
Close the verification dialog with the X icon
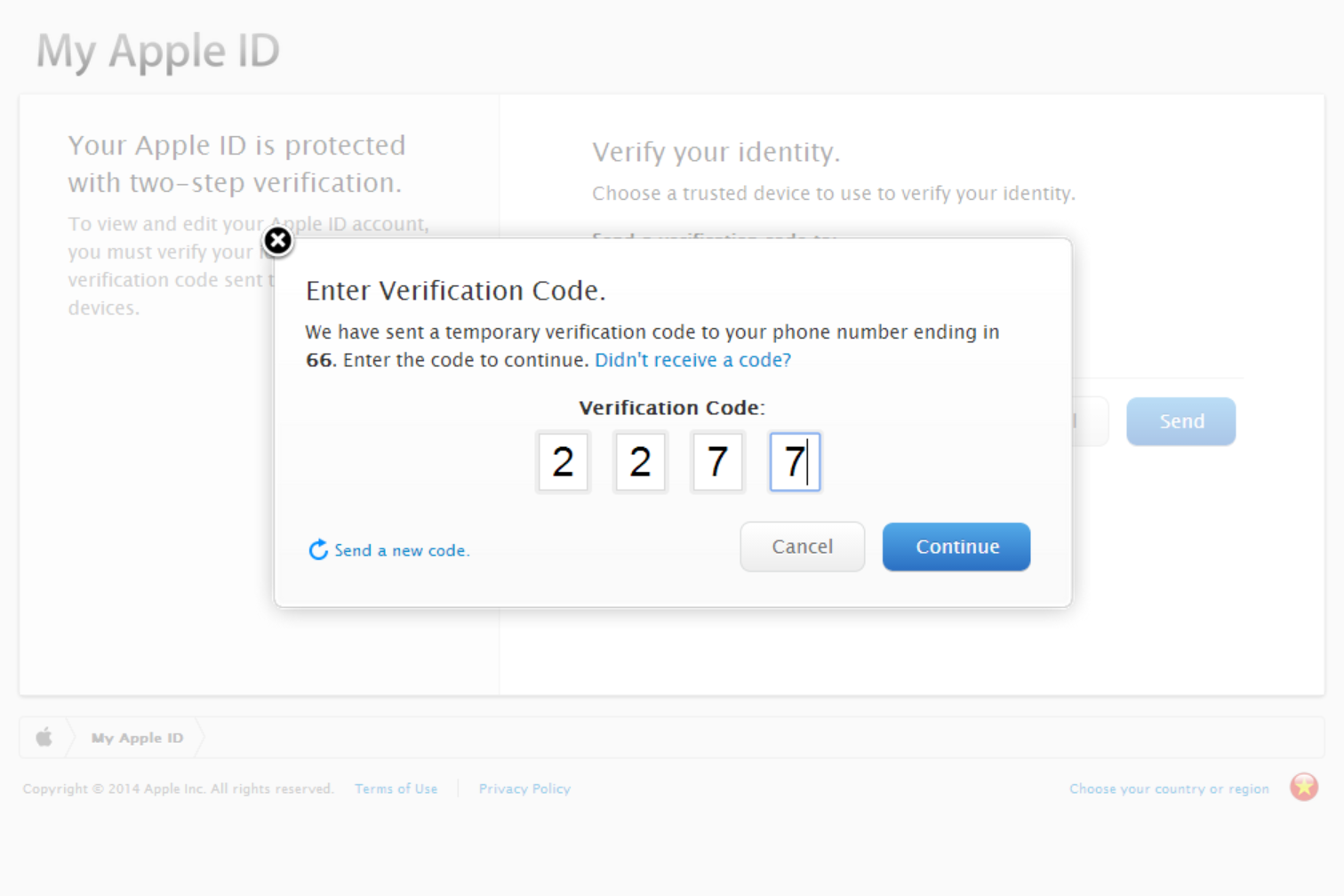[277, 241]
